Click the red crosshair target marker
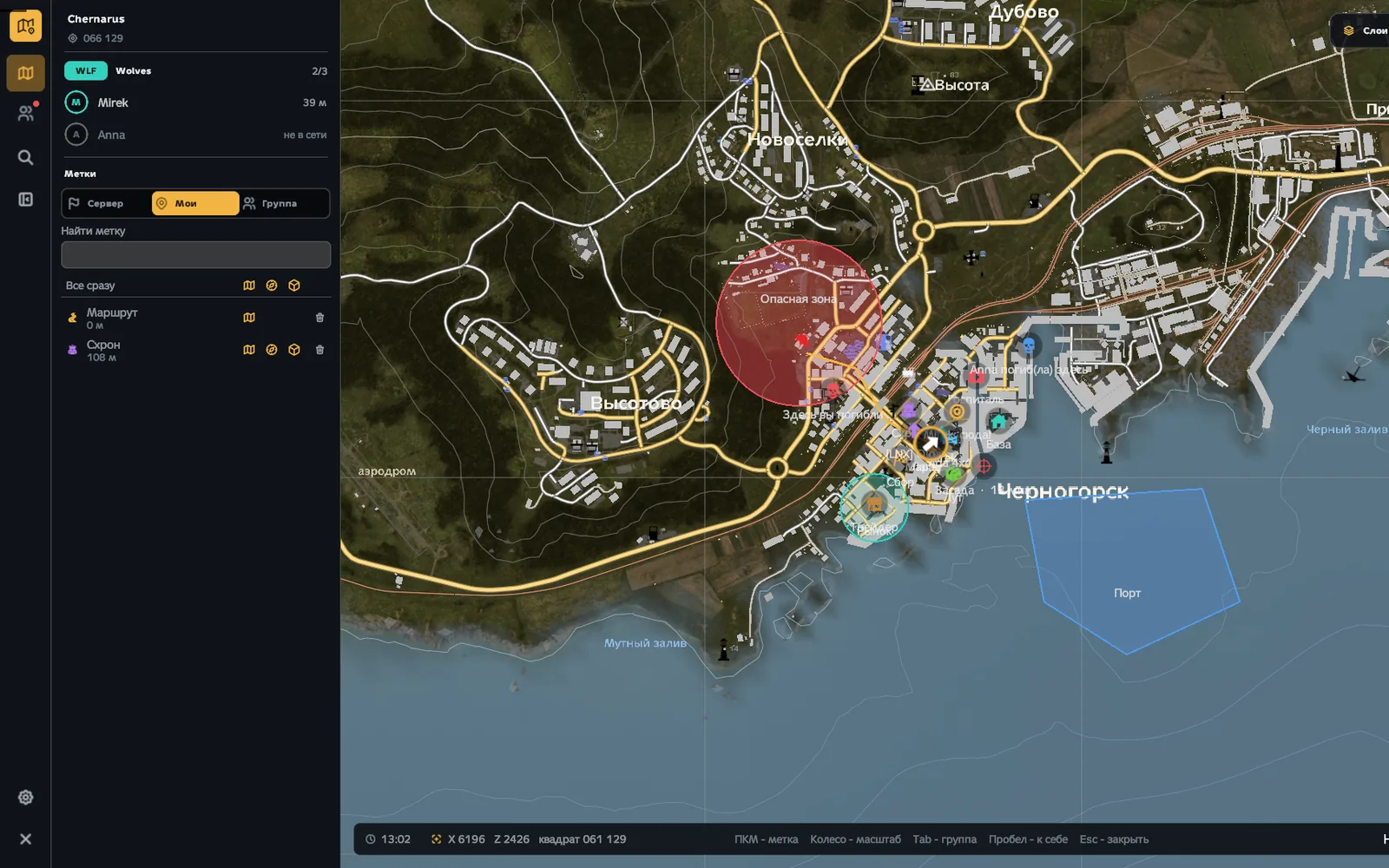Screen dimensions: 1389x868 pos(984,466)
